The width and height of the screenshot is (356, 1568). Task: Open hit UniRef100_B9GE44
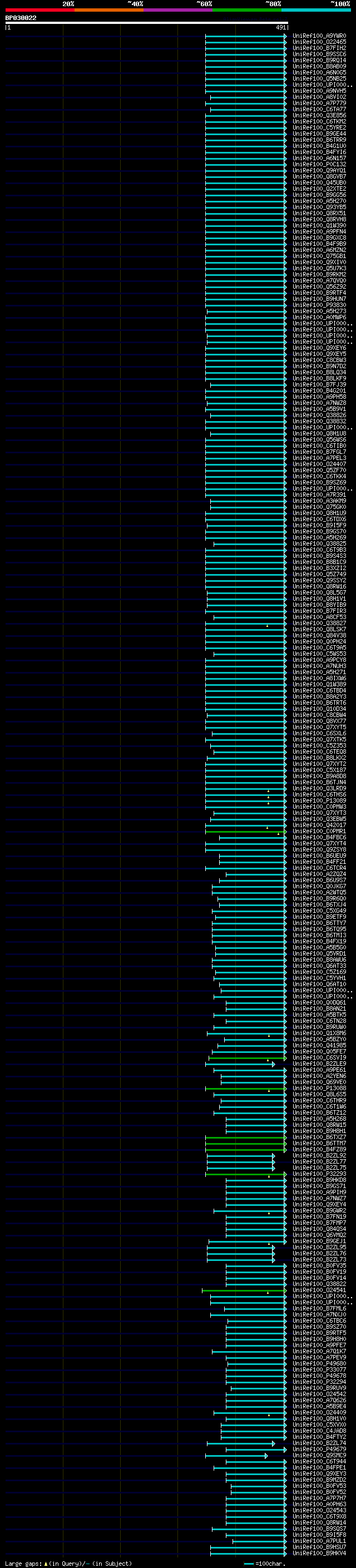(x=319, y=134)
